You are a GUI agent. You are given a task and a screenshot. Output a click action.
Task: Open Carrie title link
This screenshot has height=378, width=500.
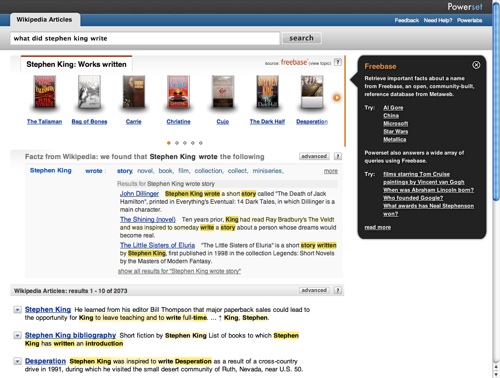134,122
